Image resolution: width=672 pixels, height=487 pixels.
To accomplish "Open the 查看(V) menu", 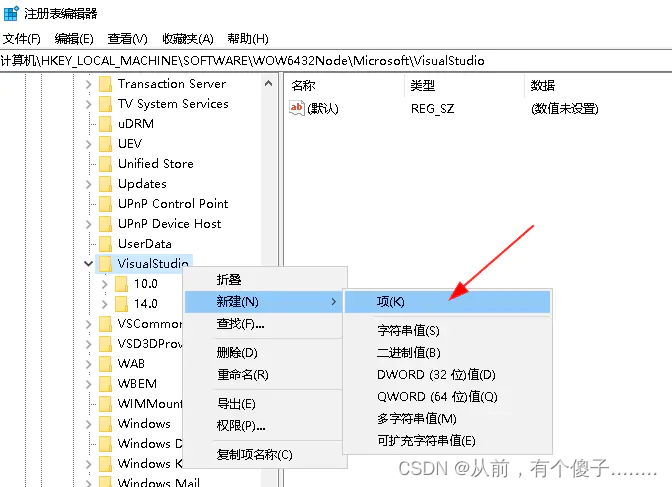I will click(127, 39).
